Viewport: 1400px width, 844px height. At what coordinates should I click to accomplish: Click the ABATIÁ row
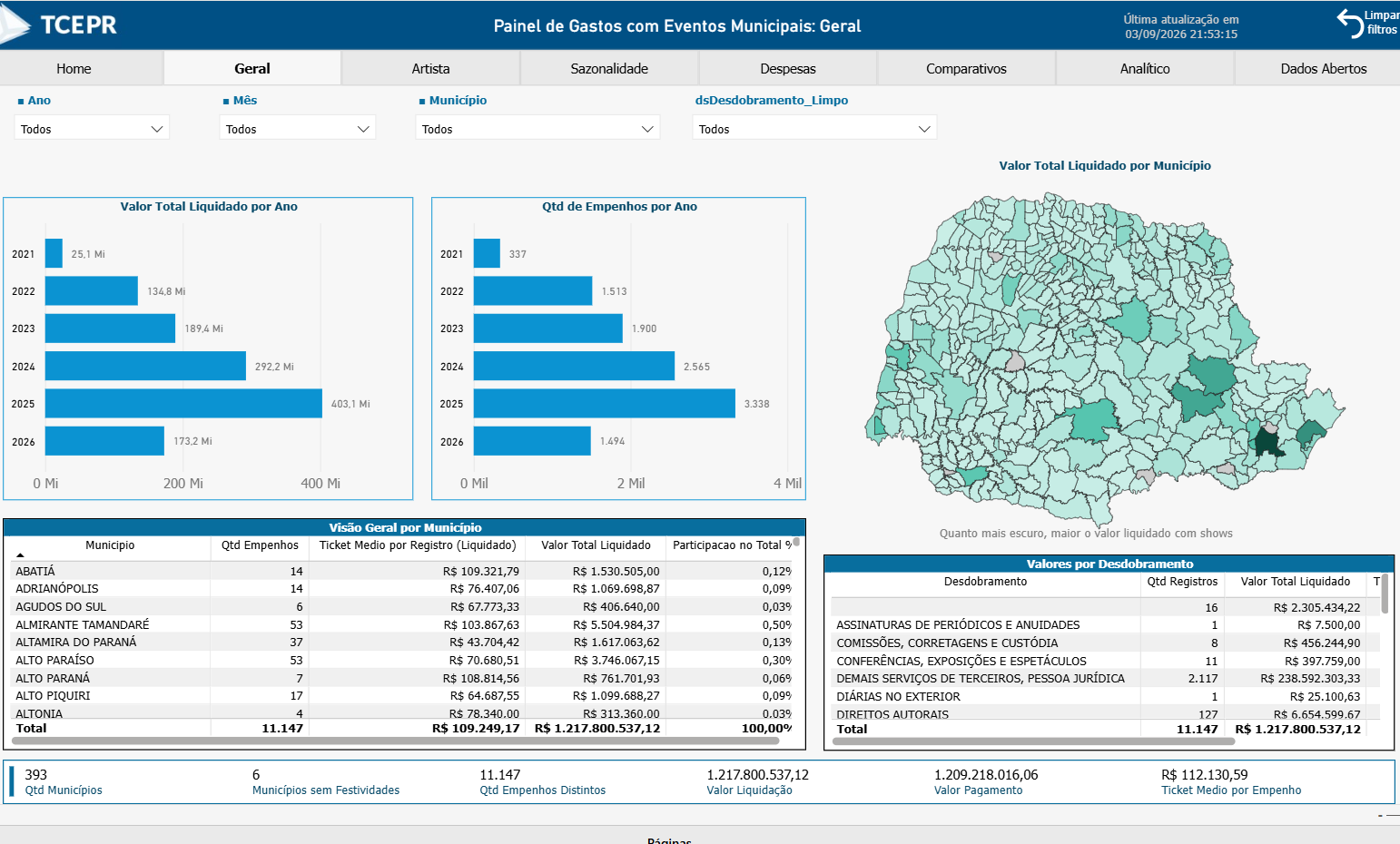tap(403, 571)
